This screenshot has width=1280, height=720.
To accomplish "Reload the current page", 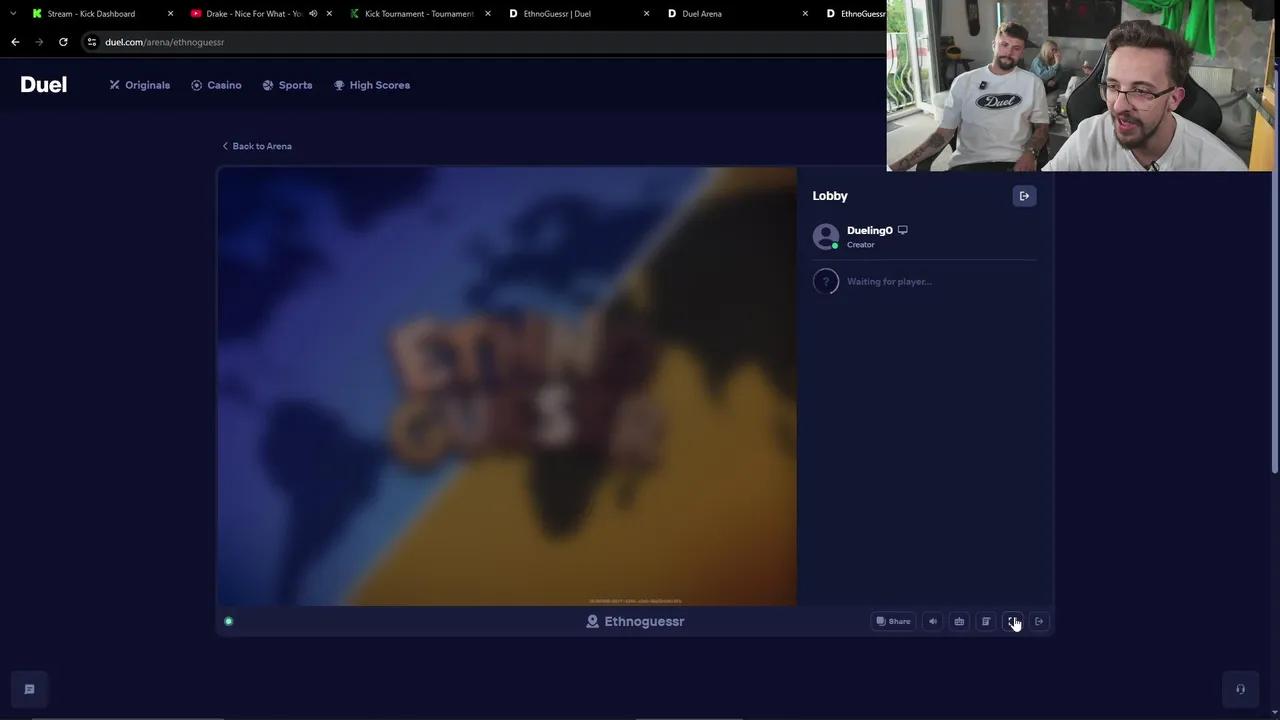I will point(63,42).
